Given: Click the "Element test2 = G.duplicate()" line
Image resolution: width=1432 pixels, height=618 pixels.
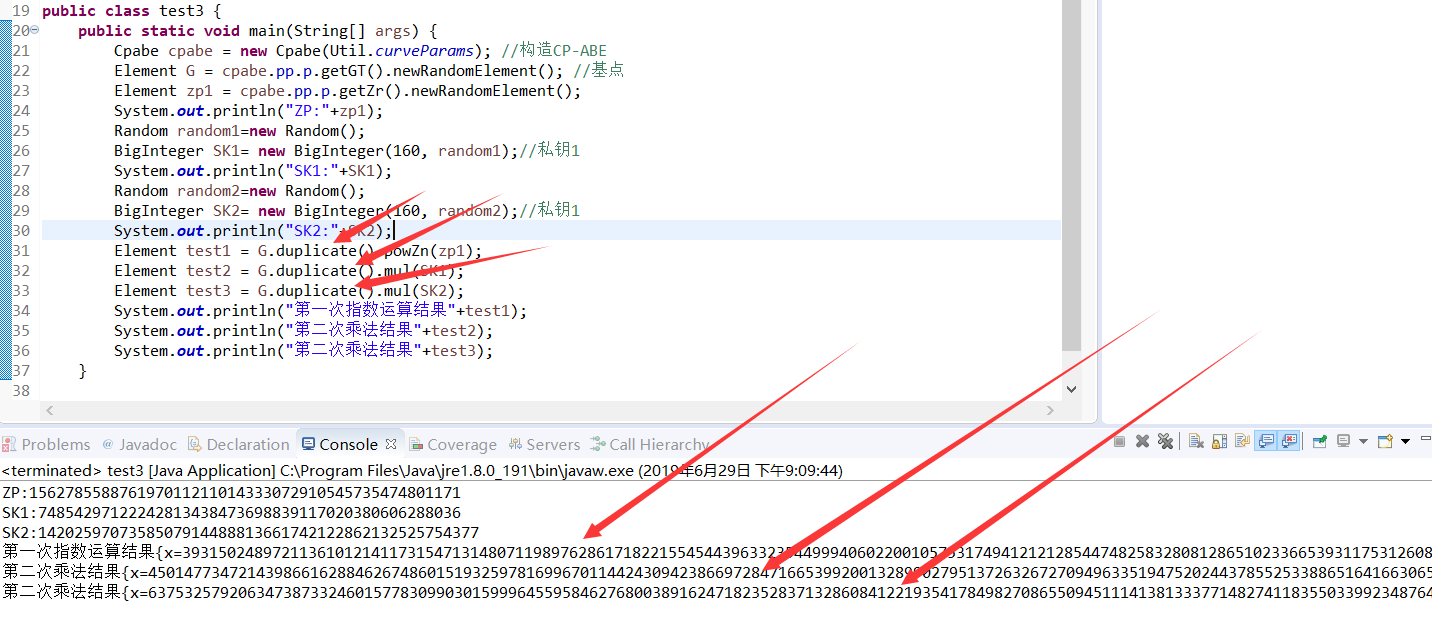Looking at the screenshot, I should coord(289,271).
